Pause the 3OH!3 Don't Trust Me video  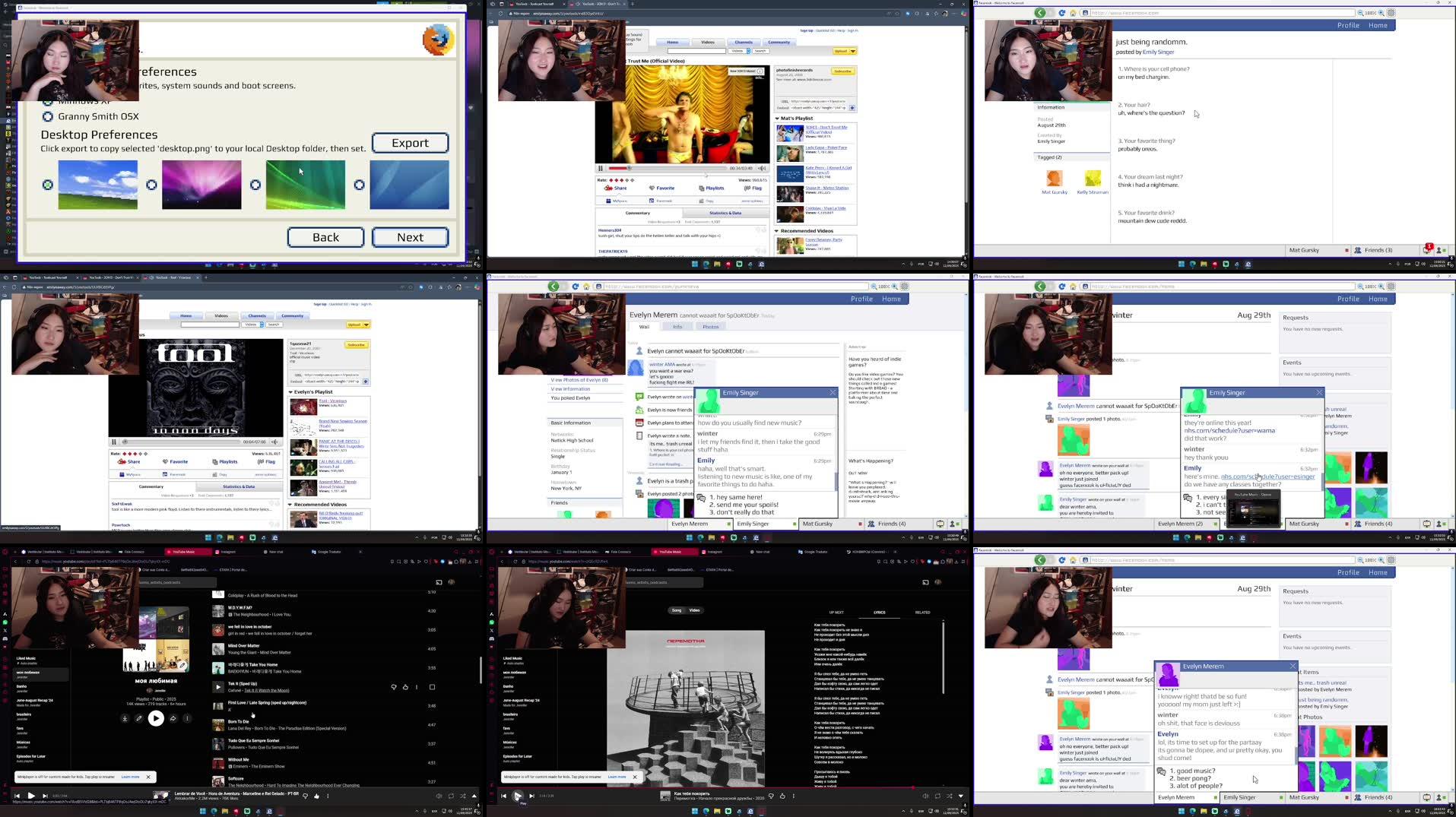click(x=600, y=168)
